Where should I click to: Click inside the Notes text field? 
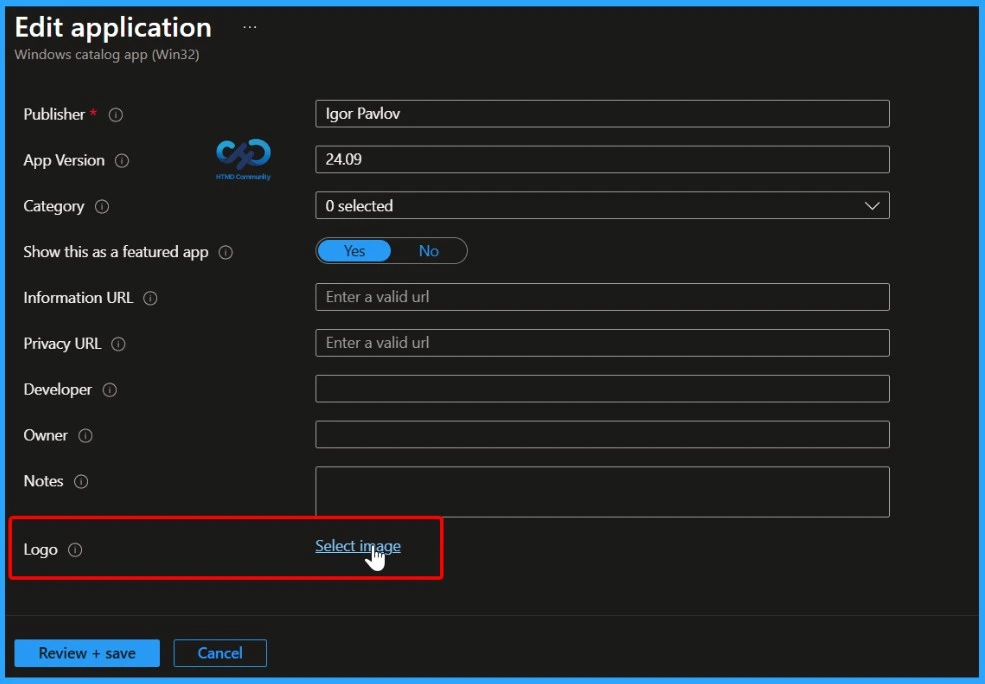601,490
